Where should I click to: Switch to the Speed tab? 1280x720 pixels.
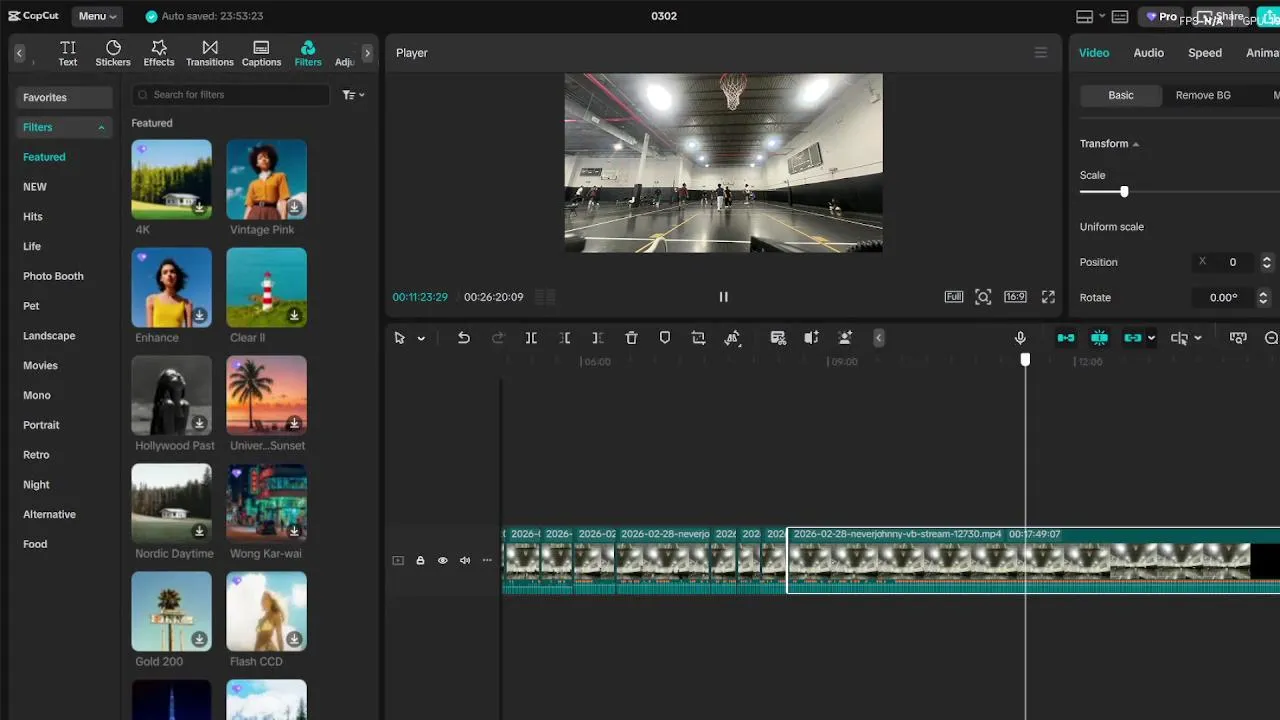(x=1205, y=53)
